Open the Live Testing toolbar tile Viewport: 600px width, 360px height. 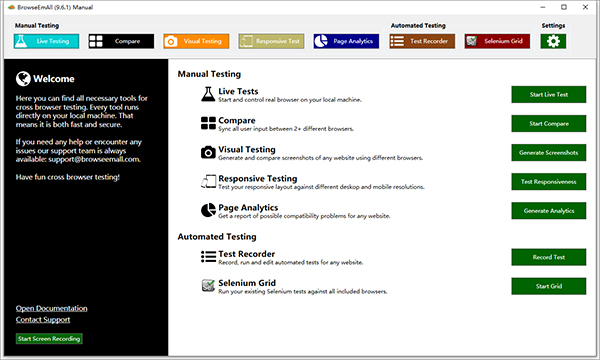click(x=46, y=41)
